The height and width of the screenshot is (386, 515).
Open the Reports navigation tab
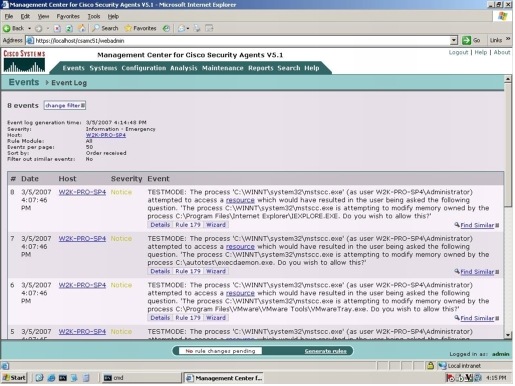(261, 68)
